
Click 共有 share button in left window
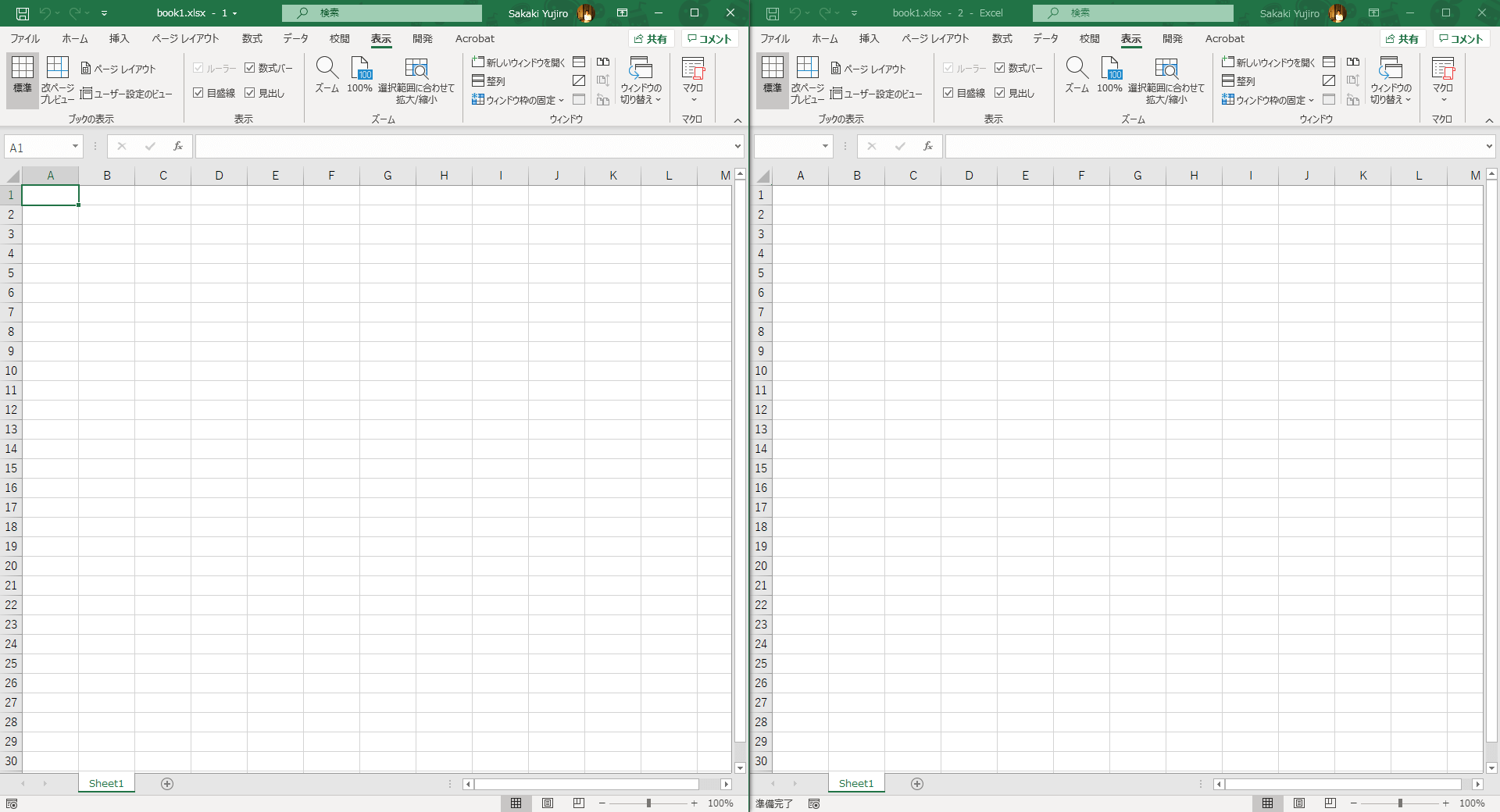coord(651,38)
